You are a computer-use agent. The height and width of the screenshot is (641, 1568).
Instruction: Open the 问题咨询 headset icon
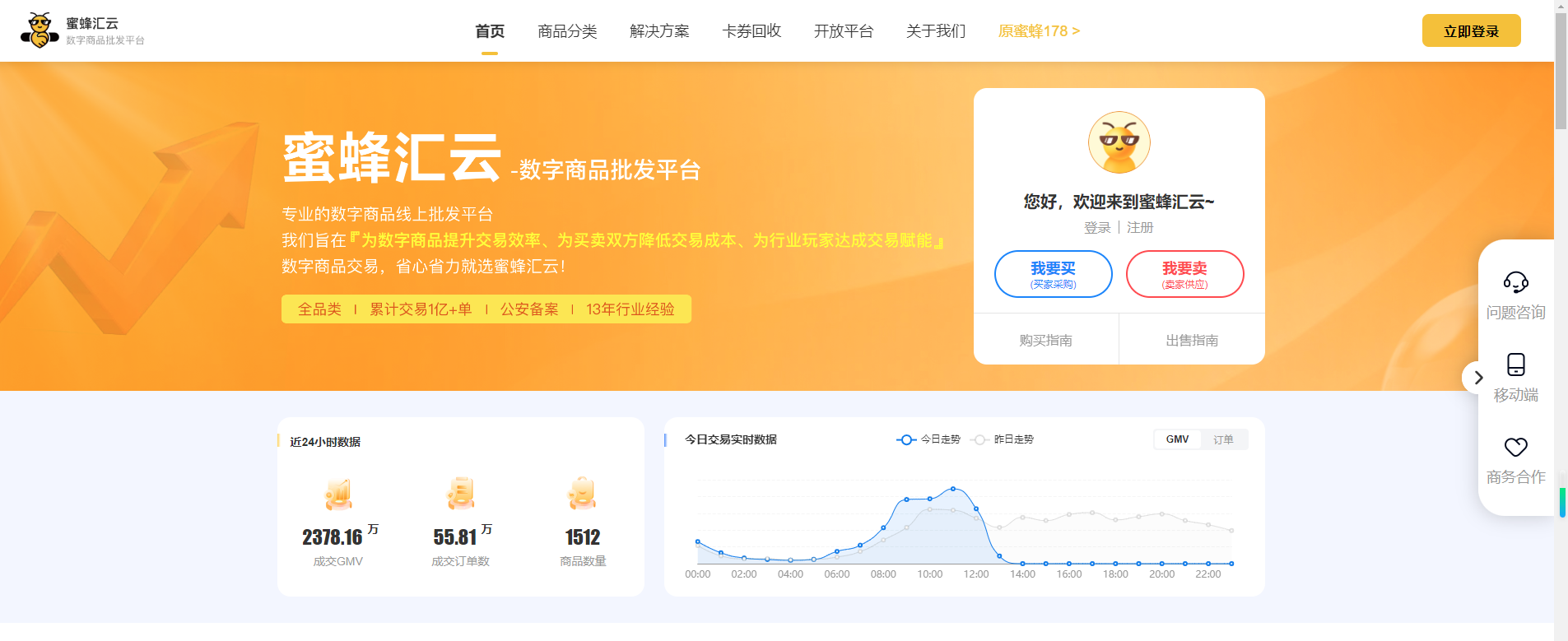pos(1515,282)
